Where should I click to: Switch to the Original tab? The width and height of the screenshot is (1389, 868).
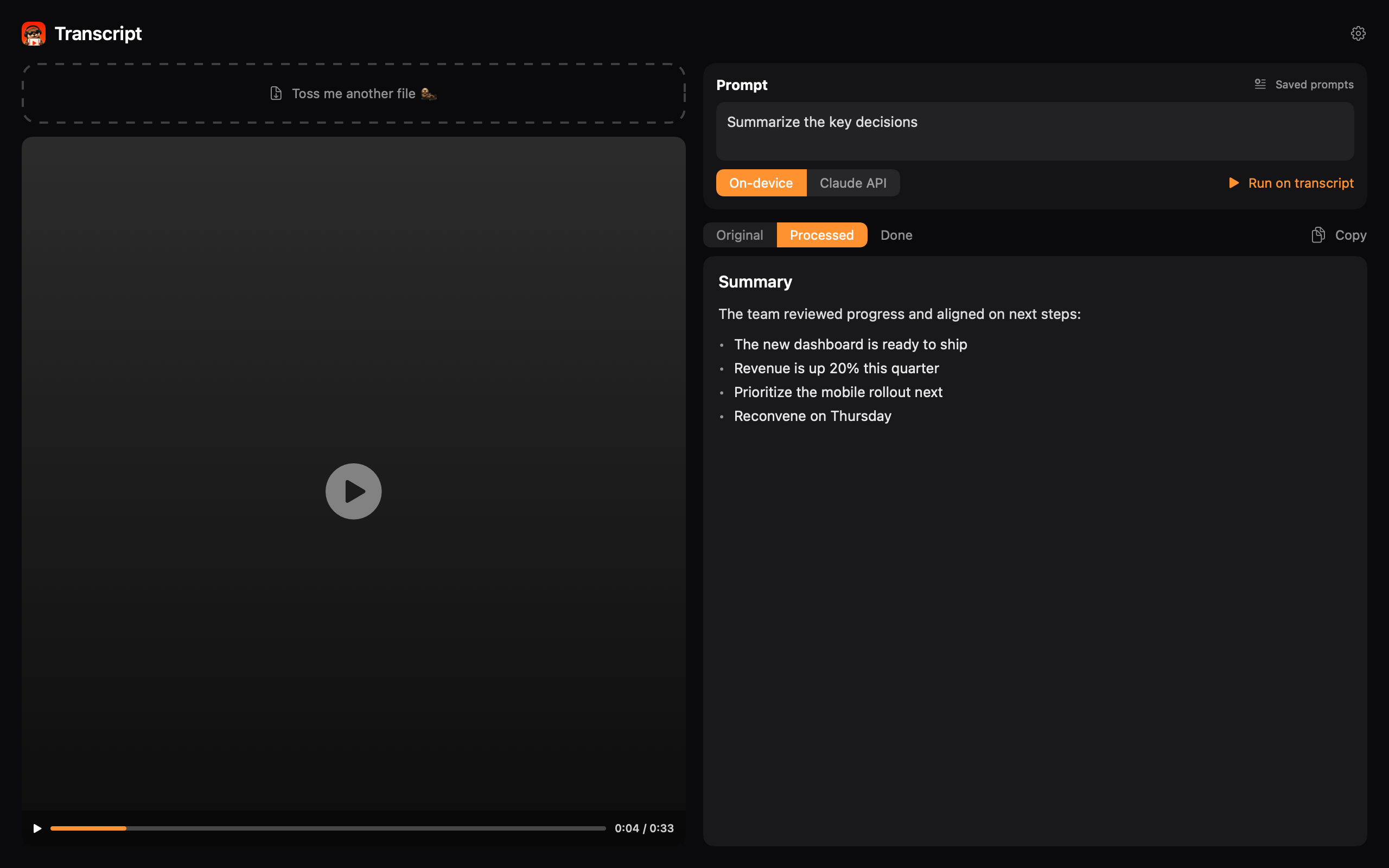pos(740,235)
